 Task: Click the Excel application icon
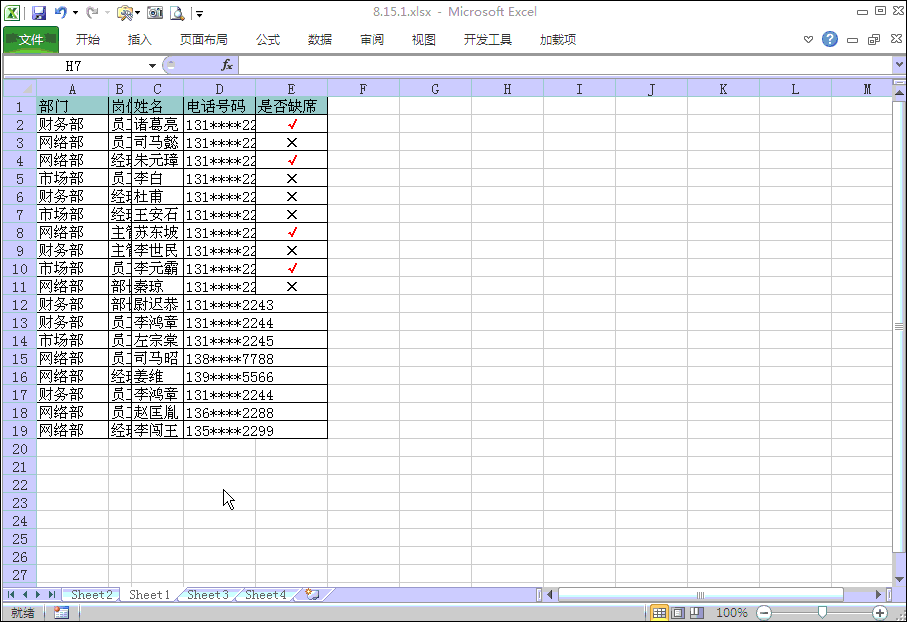click(x=12, y=13)
